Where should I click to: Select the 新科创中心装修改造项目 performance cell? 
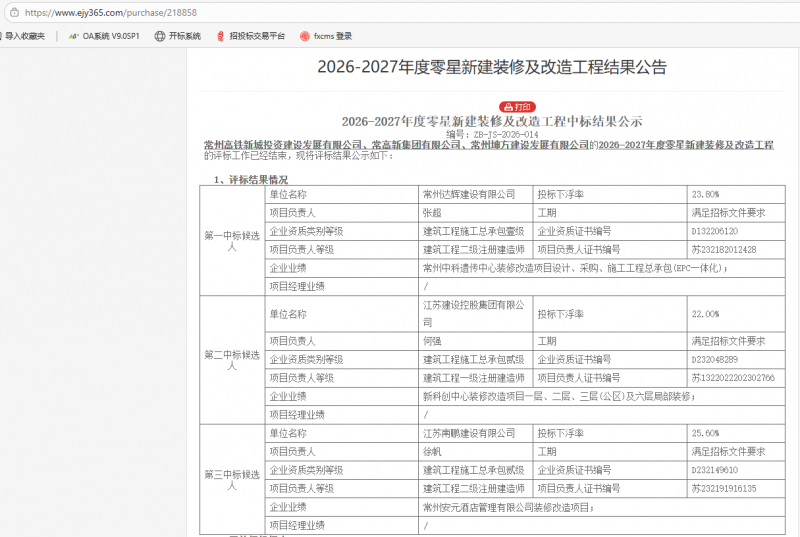pyautogui.click(x=602, y=396)
